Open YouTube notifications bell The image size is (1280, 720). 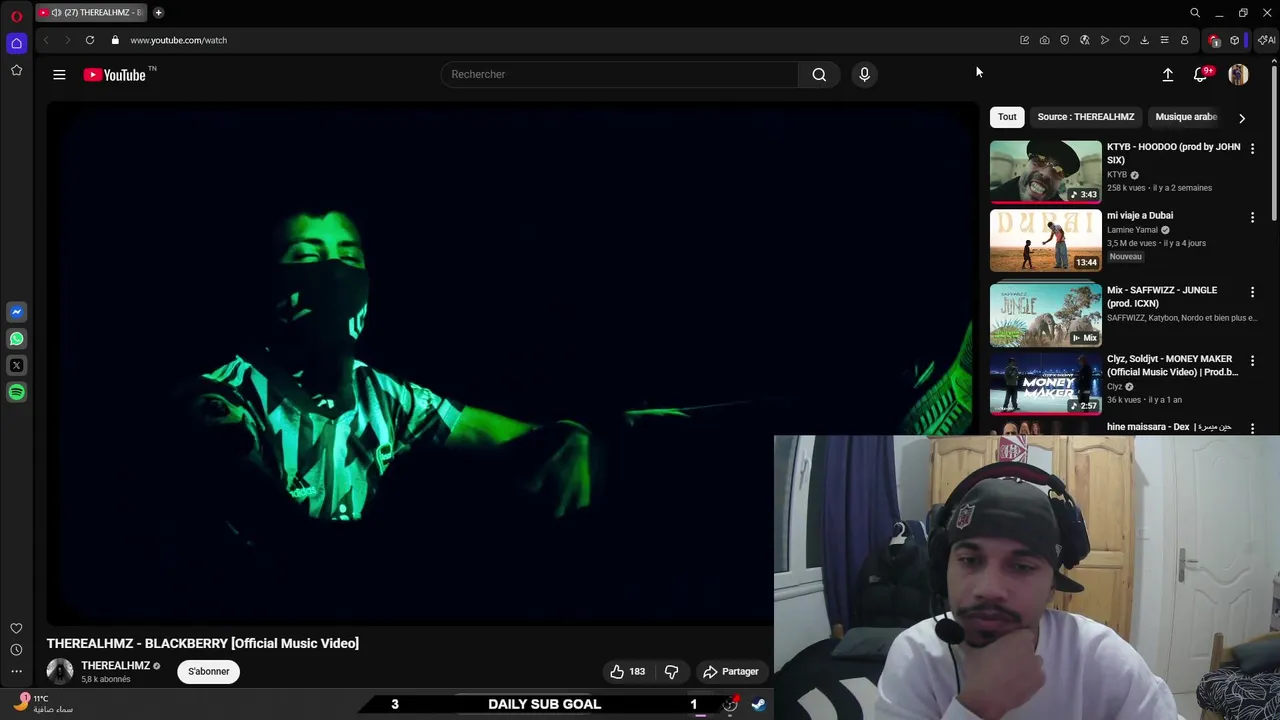1201,75
